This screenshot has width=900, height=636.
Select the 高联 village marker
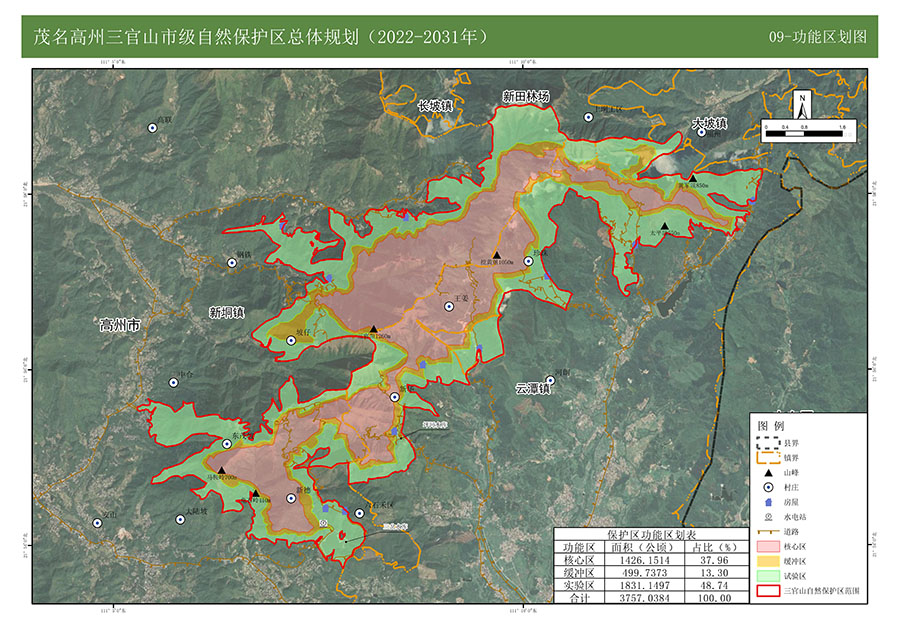click(156, 130)
